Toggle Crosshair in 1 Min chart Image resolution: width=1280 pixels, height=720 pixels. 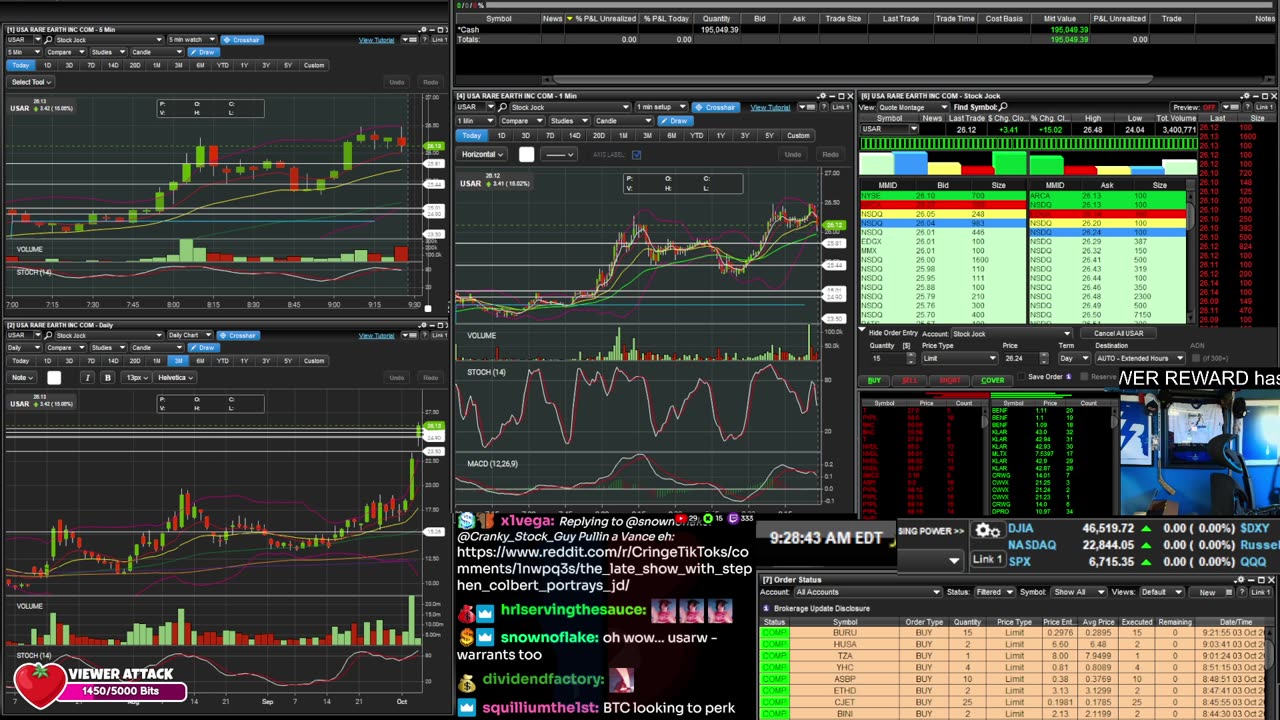pos(716,107)
